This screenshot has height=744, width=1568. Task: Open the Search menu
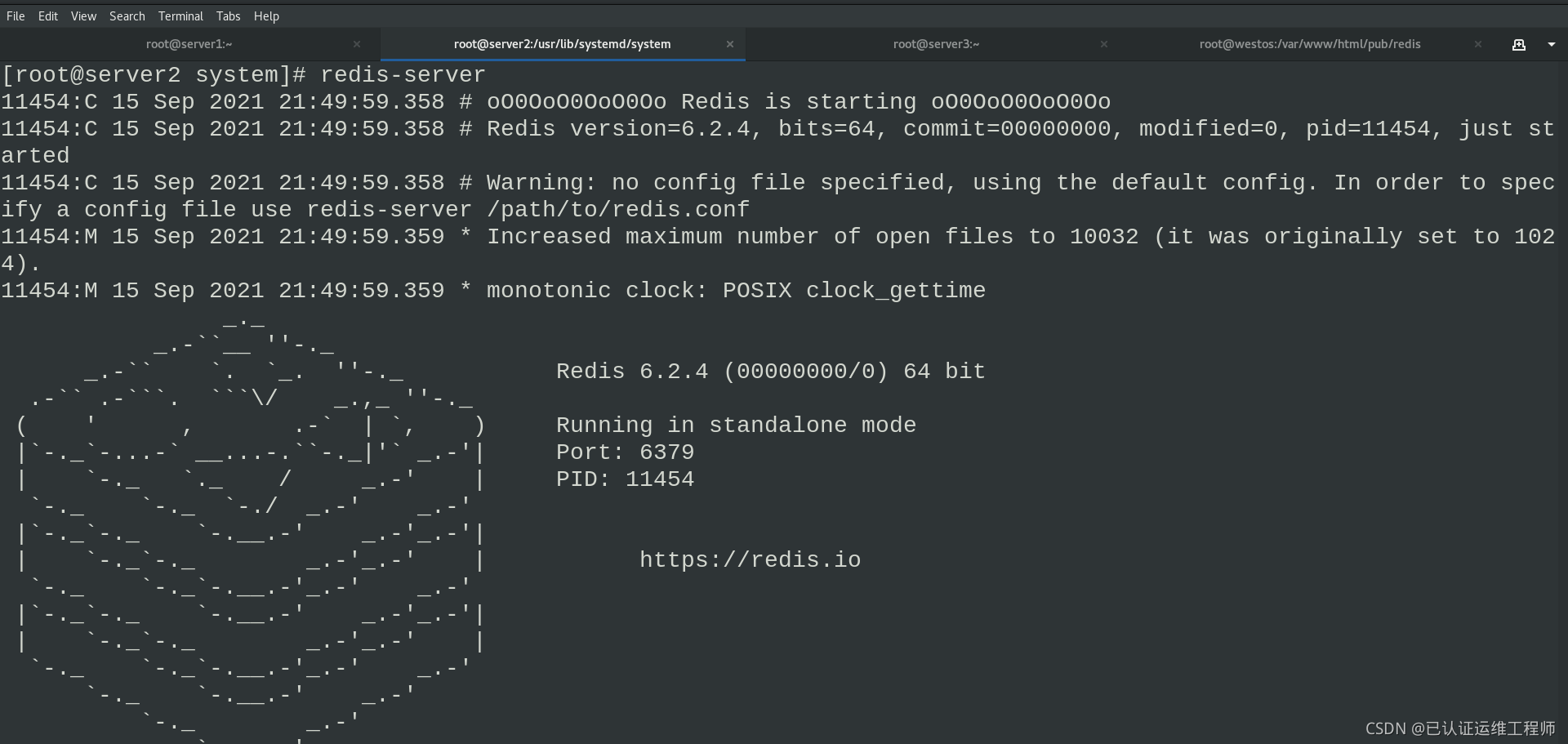click(127, 16)
